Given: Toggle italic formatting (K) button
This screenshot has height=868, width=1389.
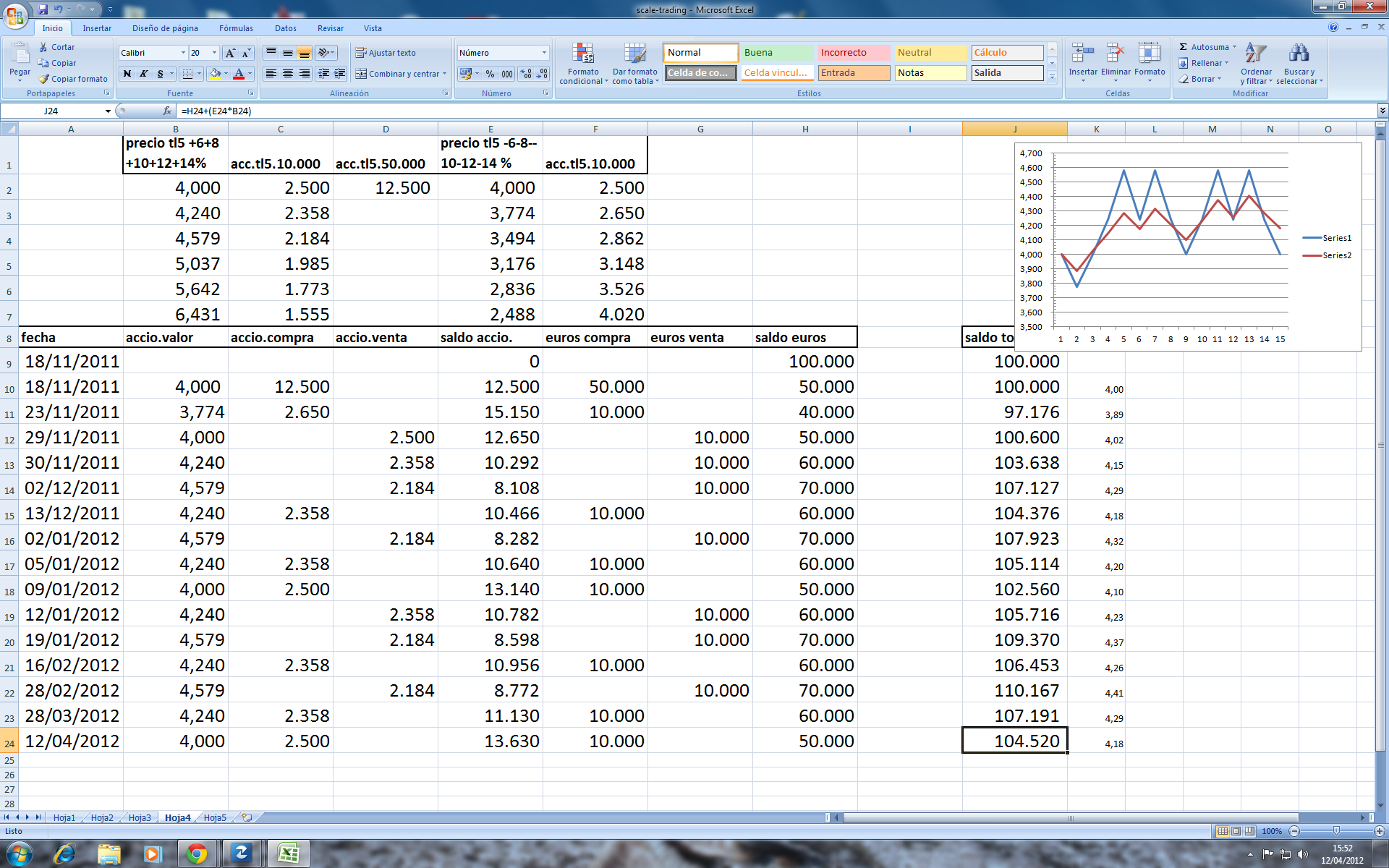Looking at the screenshot, I should [143, 74].
